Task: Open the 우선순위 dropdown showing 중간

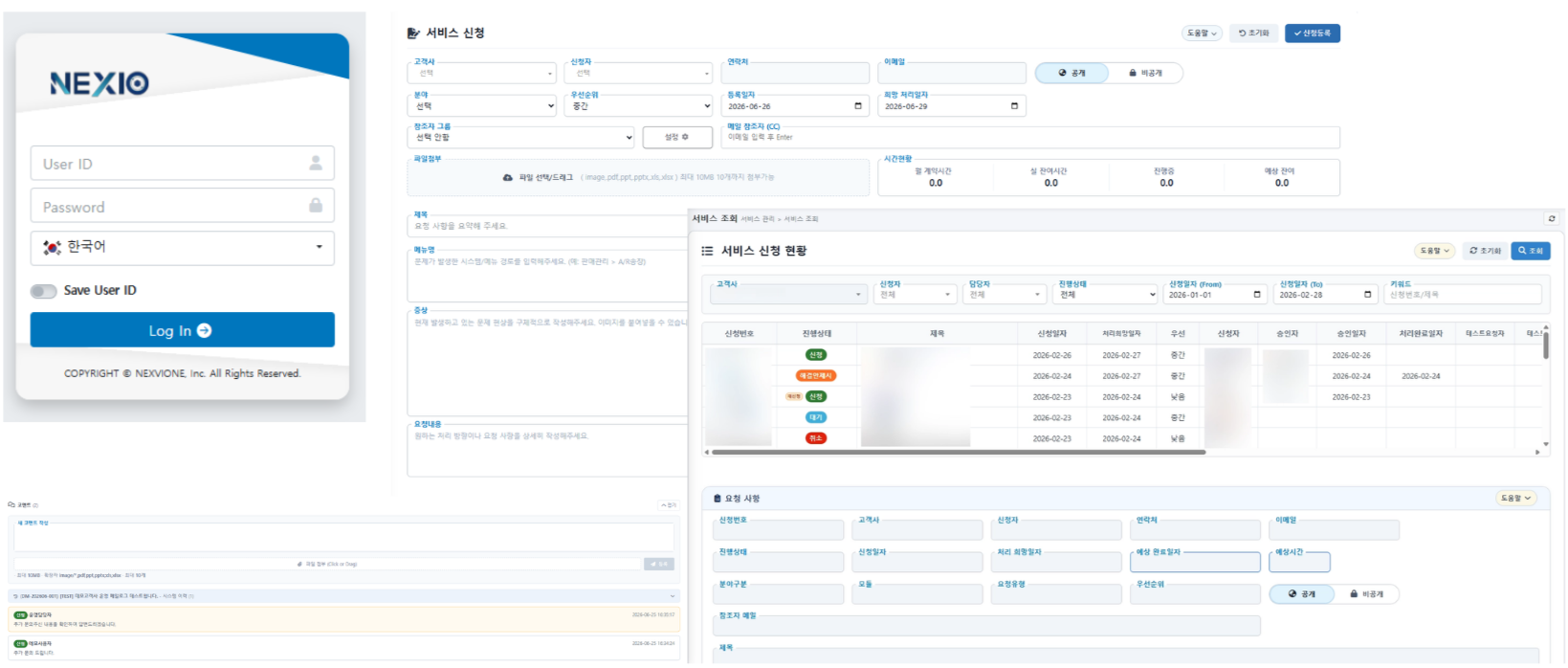Action: coord(639,106)
